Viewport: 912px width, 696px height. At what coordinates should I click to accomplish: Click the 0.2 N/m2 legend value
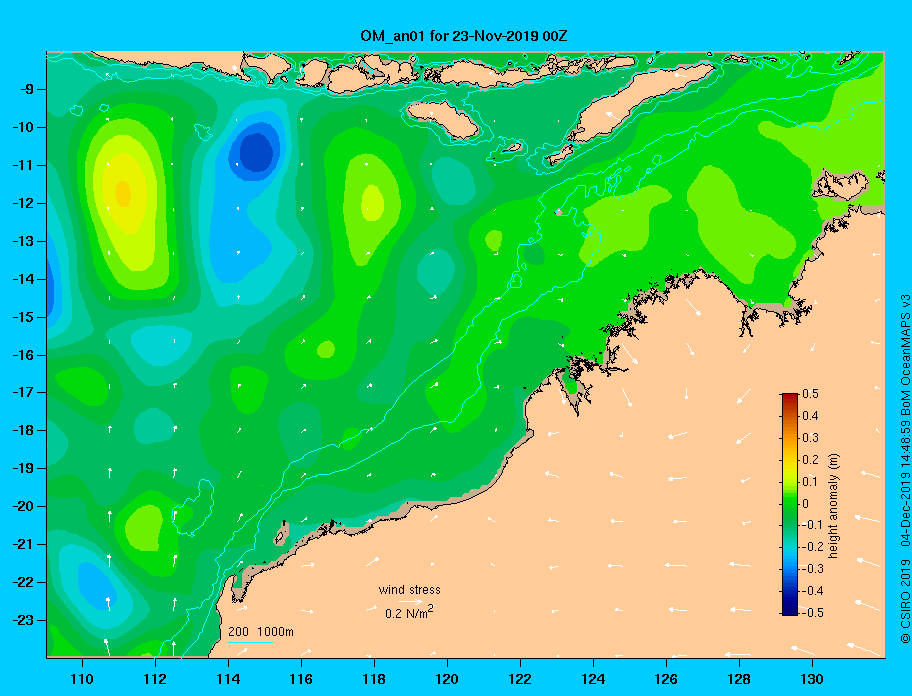click(x=409, y=612)
